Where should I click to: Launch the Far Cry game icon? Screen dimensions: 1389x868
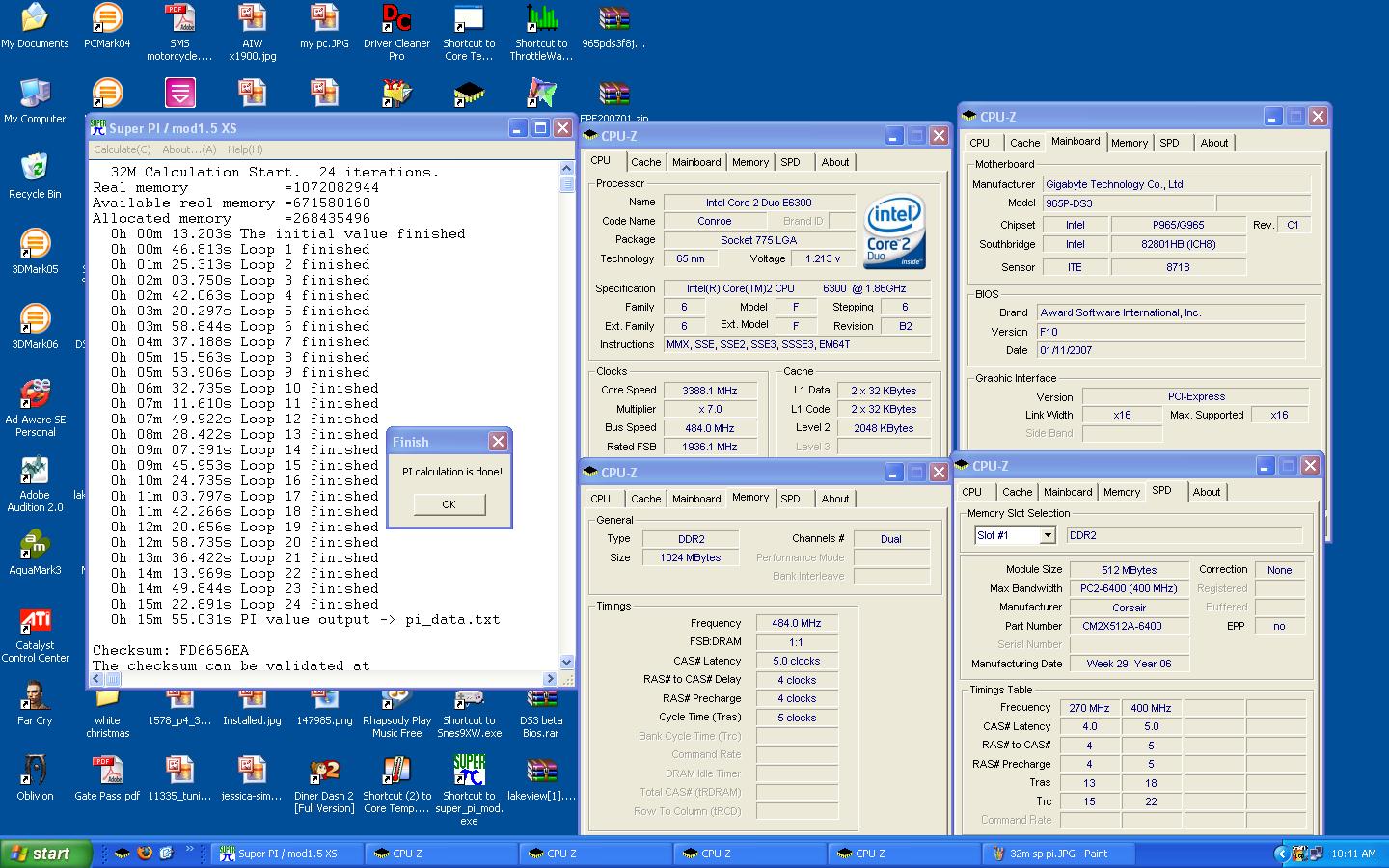[x=35, y=703]
